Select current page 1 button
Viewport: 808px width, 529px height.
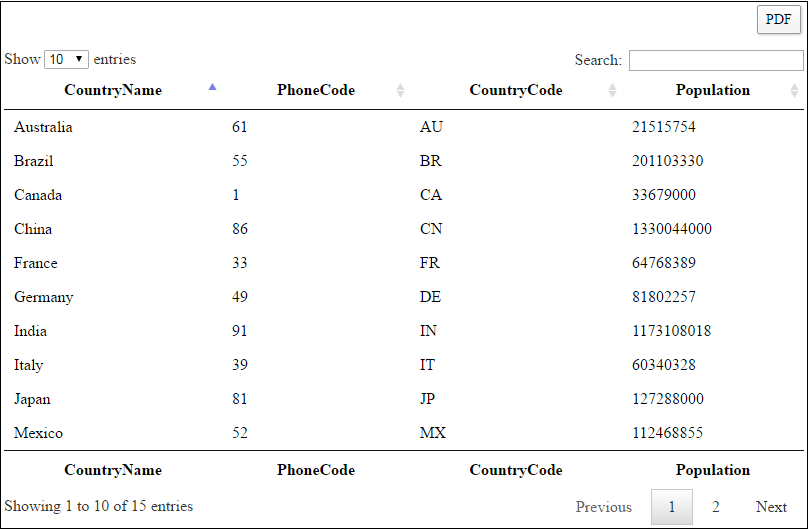[672, 507]
